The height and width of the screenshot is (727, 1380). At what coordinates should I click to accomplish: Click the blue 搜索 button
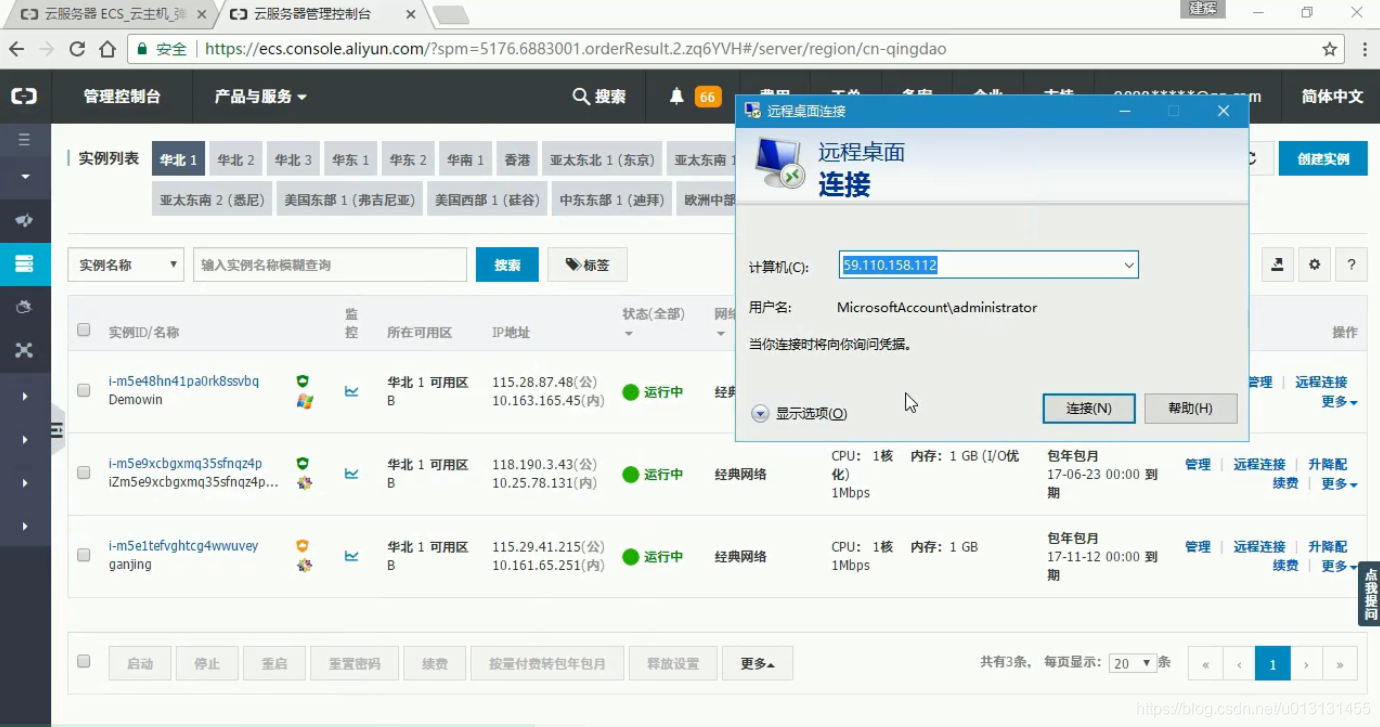(507, 265)
